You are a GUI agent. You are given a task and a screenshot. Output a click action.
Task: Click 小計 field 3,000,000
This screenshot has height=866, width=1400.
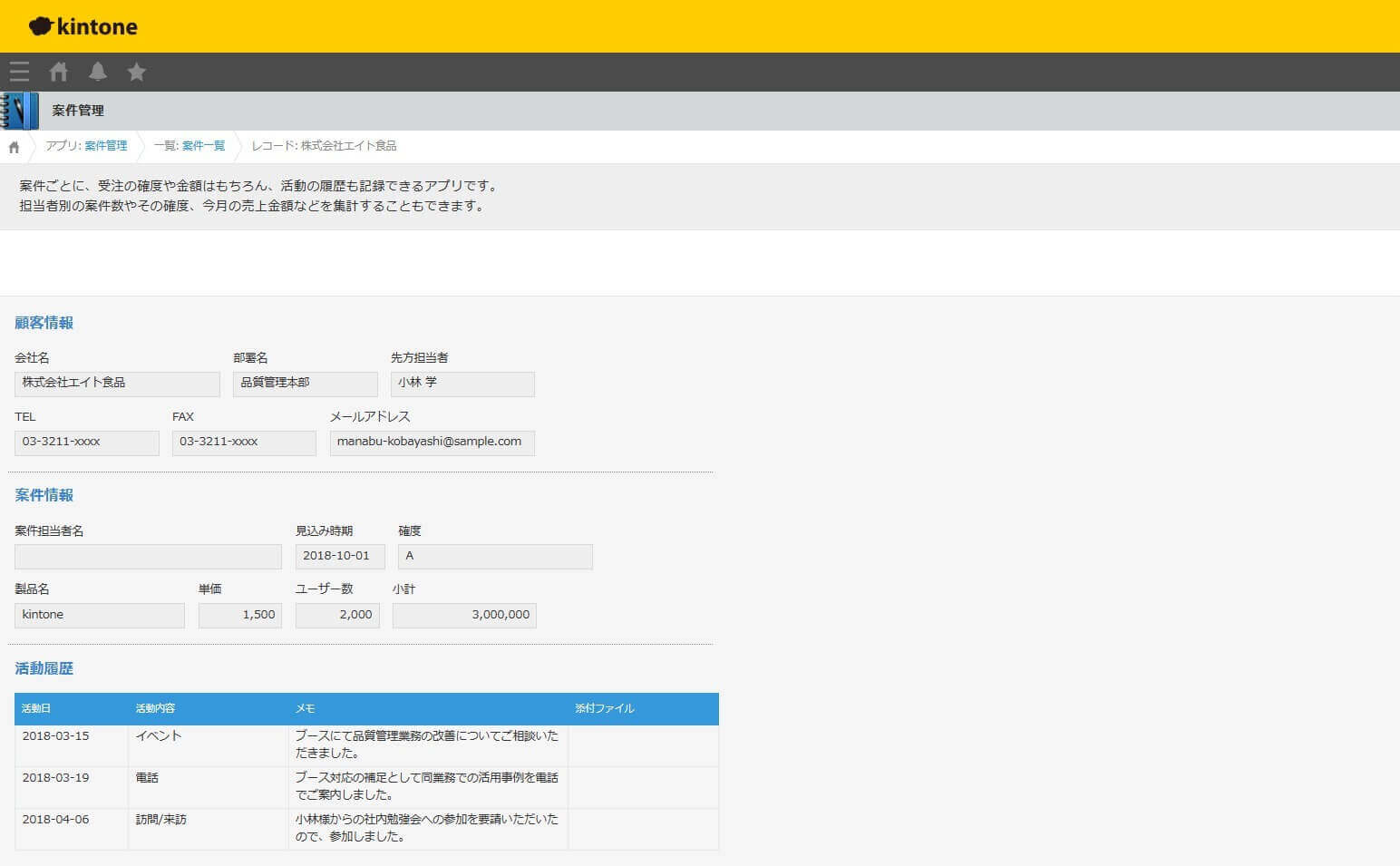pyautogui.click(x=464, y=615)
